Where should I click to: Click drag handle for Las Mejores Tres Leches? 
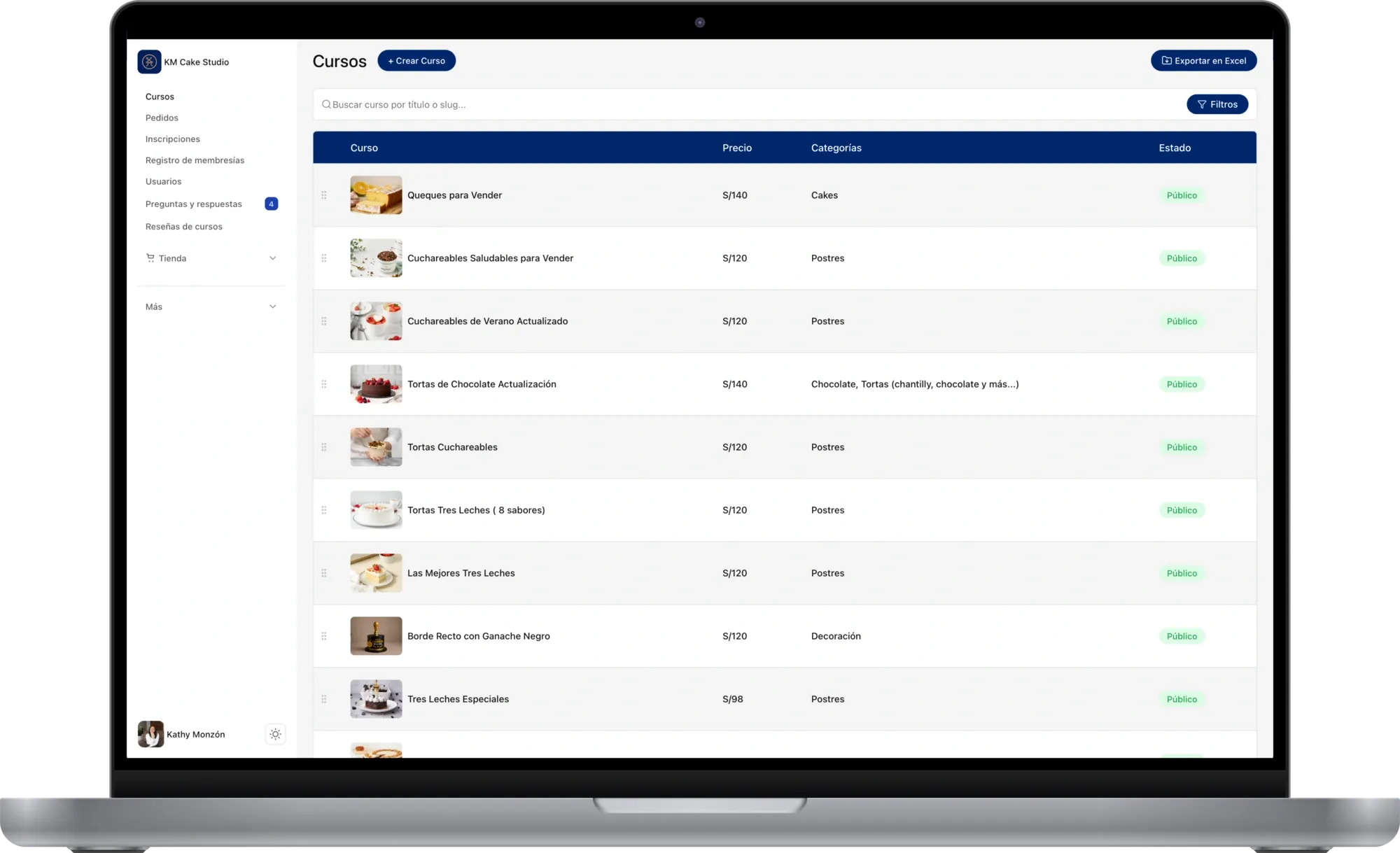pyautogui.click(x=324, y=573)
